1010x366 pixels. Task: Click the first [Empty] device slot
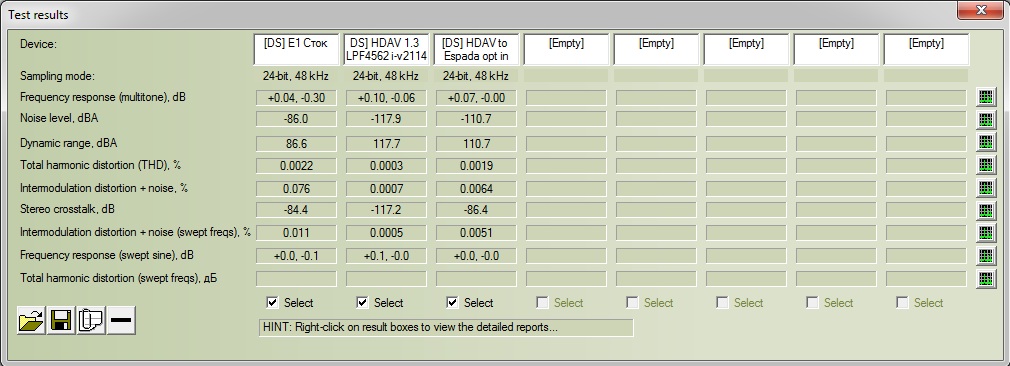pos(566,50)
